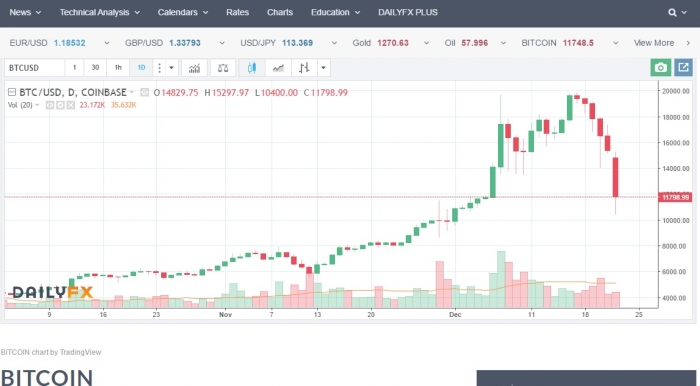This screenshot has width=700, height=386.
Task: Toggle visibility of Vol indicator
Action: coord(50,105)
